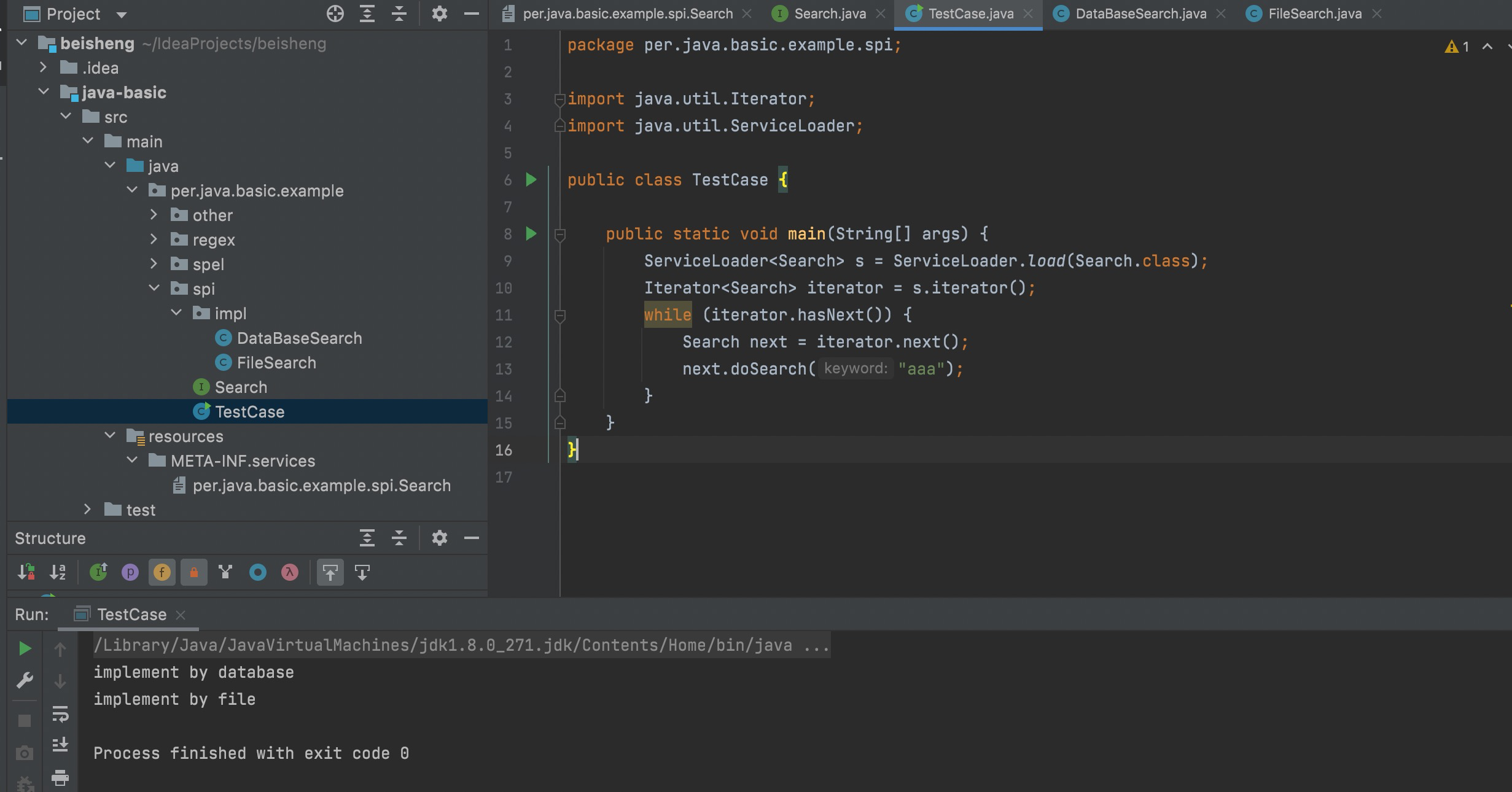Viewport: 1512px width, 792px height.
Task: Close the FileSearch.java editor tab
Action: [1377, 14]
